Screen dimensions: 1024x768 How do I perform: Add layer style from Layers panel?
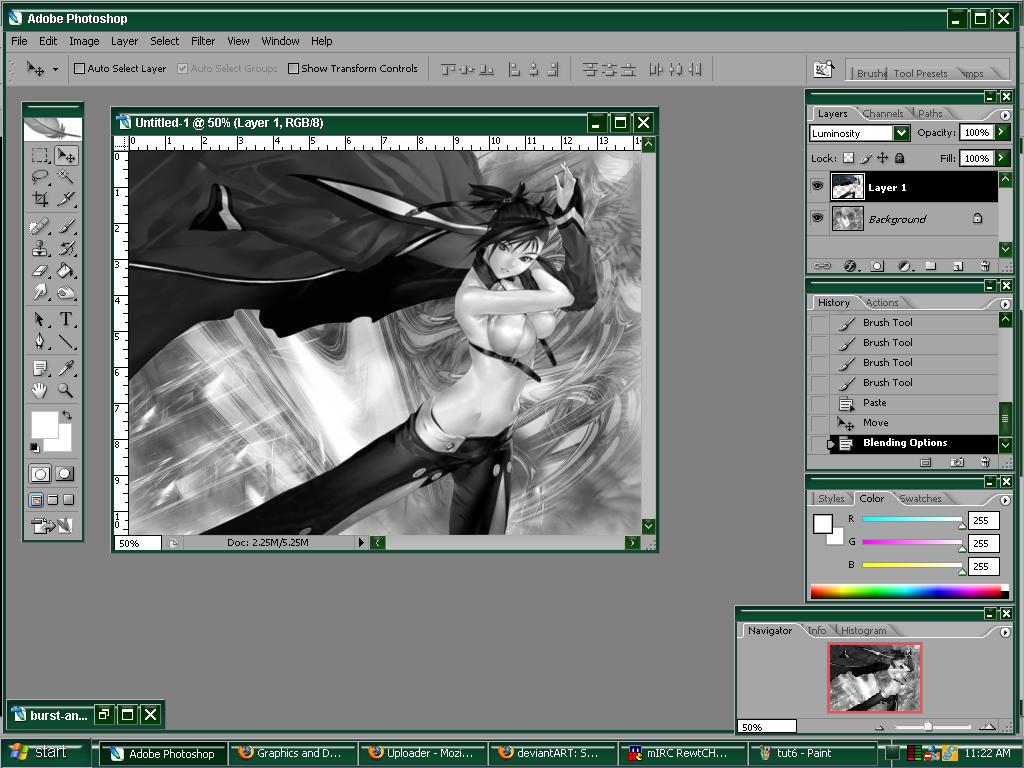(850, 266)
